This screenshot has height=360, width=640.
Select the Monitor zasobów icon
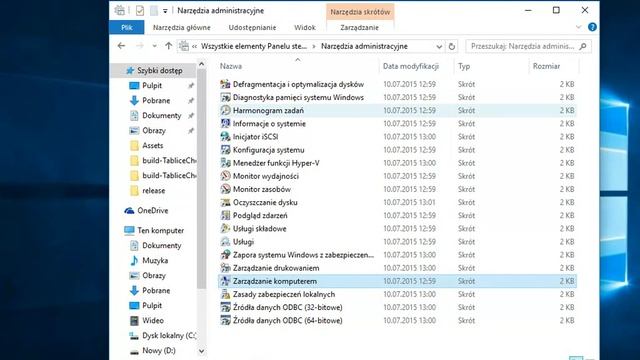[x=225, y=189]
